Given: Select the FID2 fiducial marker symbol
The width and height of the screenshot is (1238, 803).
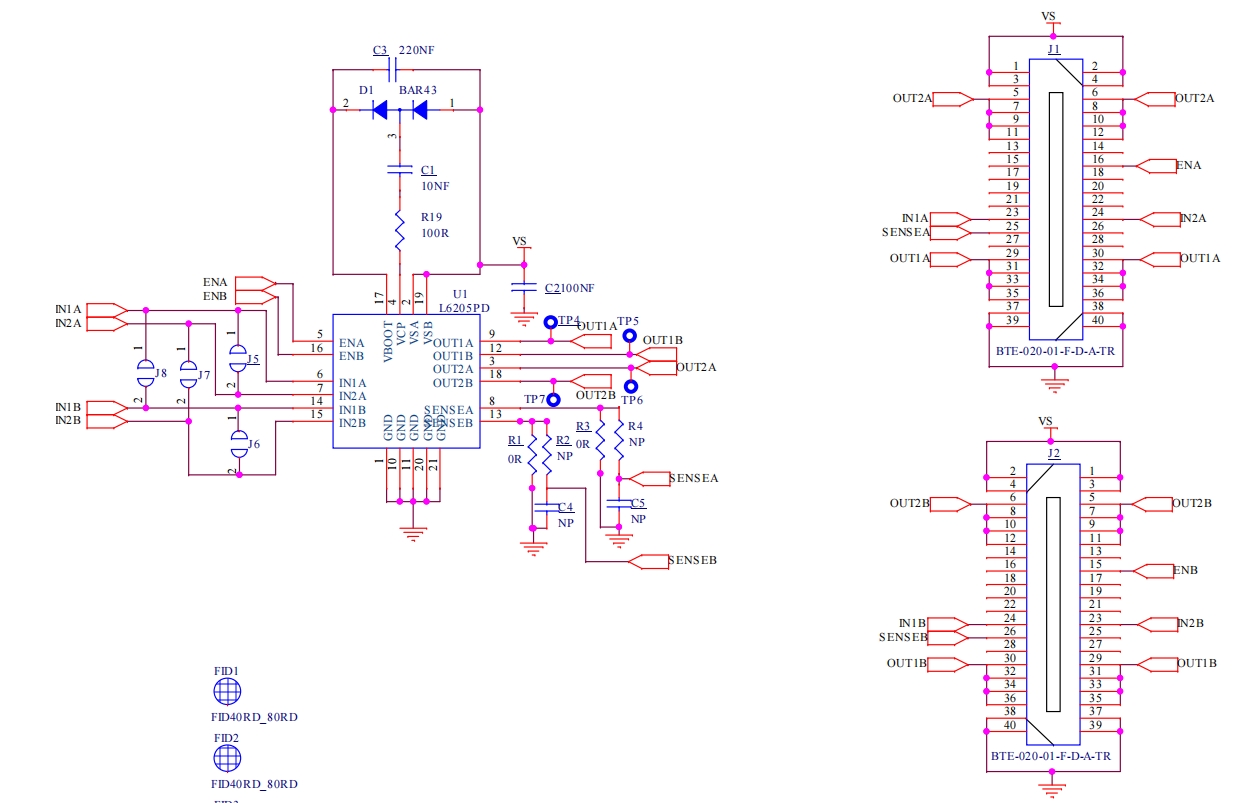Looking at the screenshot, I should 227,760.
